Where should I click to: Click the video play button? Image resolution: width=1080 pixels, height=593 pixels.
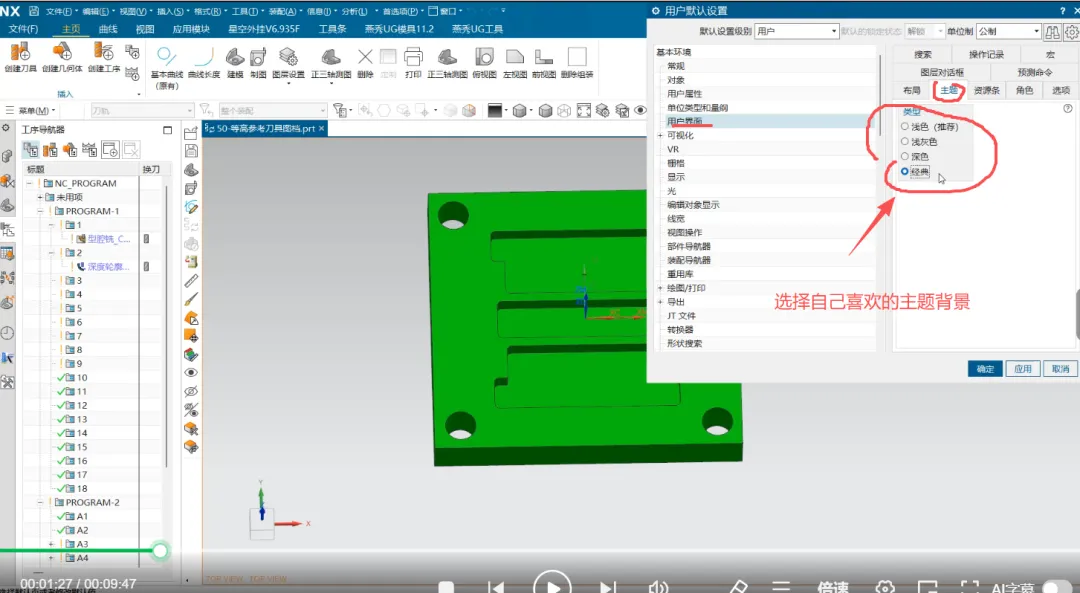552,585
